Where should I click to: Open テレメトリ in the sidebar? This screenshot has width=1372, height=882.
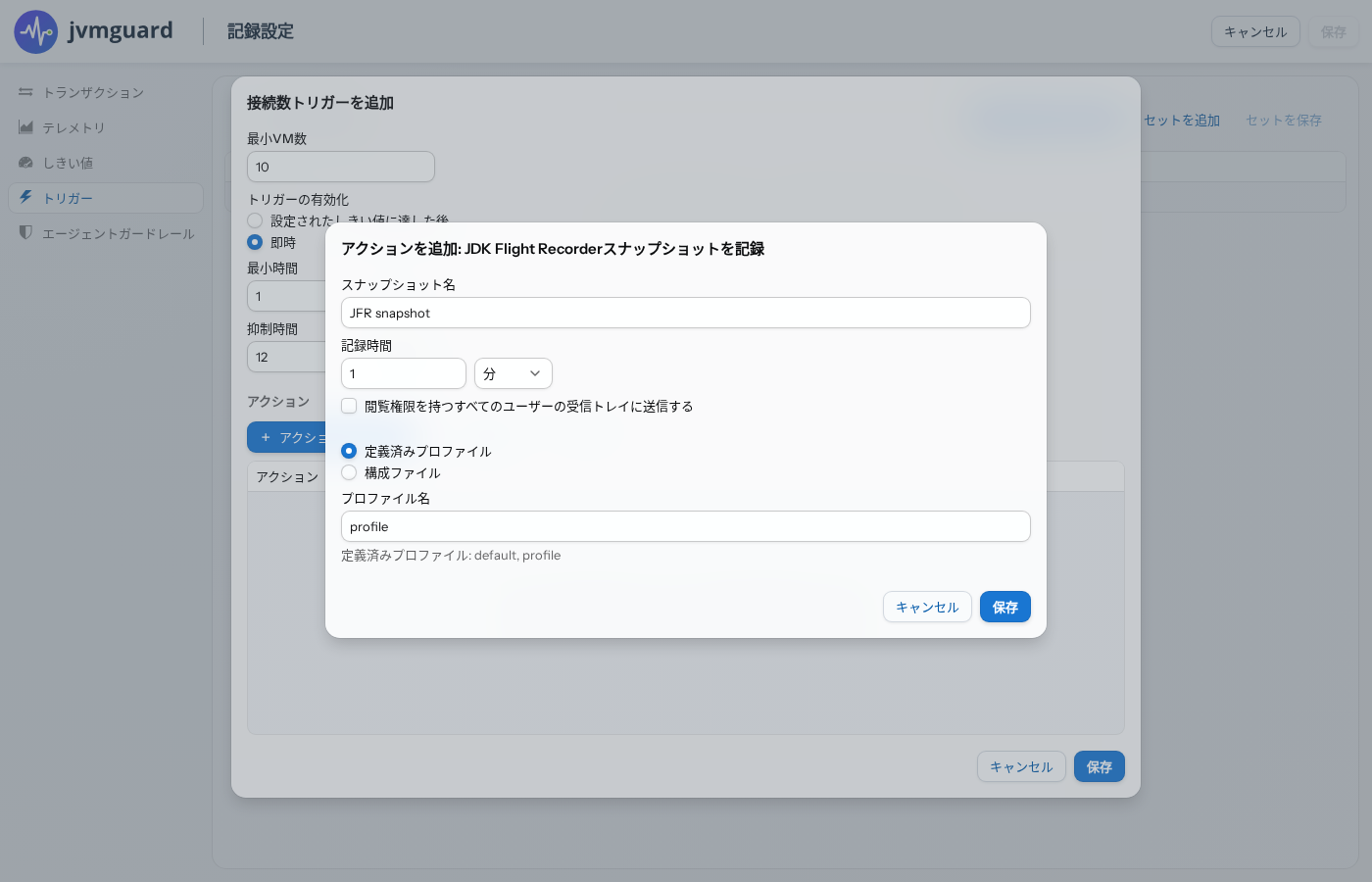click(x=106, y=127)
